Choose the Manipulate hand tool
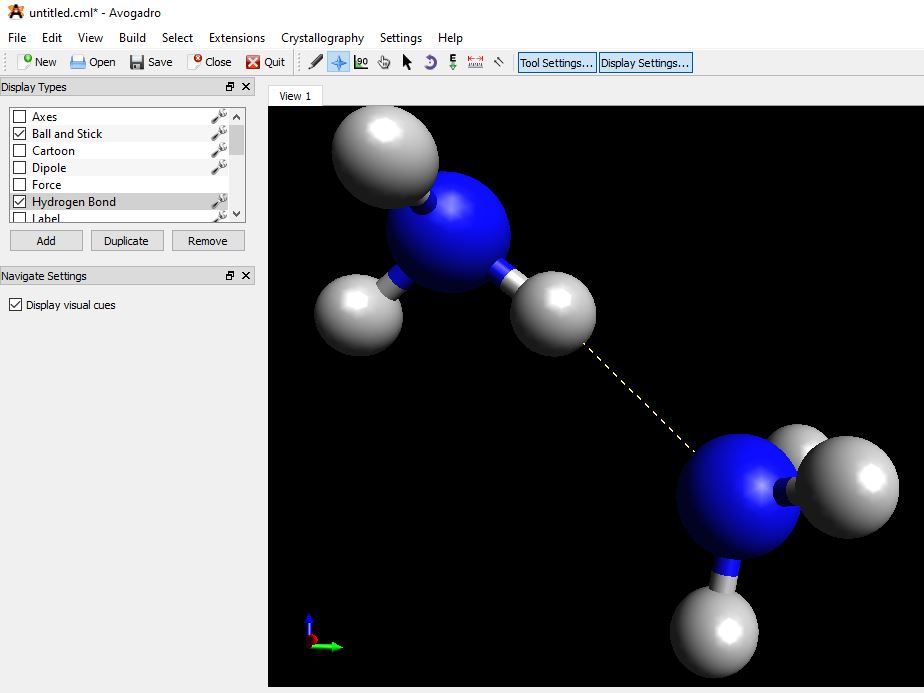This screenshot has width=924, height=693. (384, 62)
